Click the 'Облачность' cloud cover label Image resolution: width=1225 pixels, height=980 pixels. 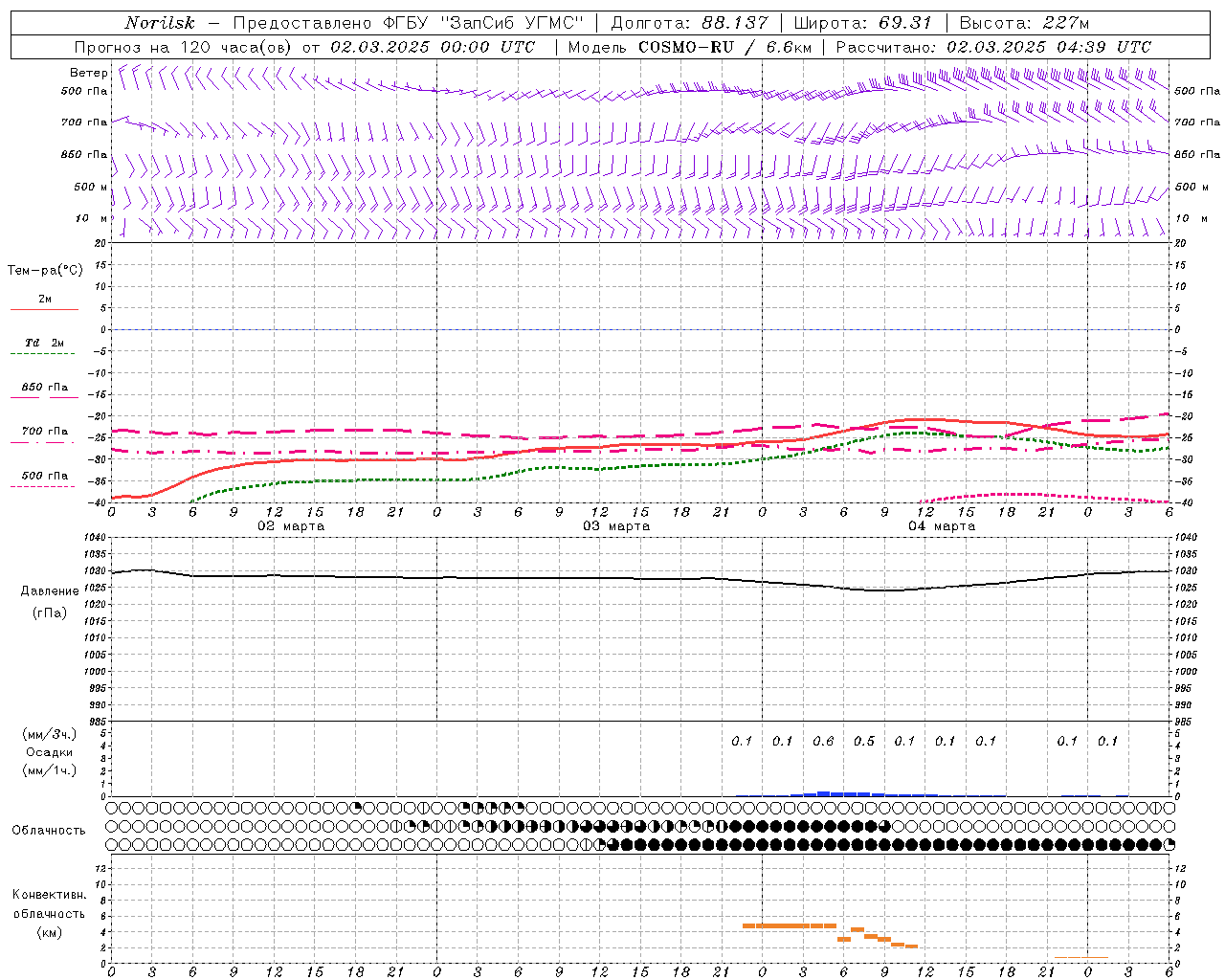coord(49,830)
